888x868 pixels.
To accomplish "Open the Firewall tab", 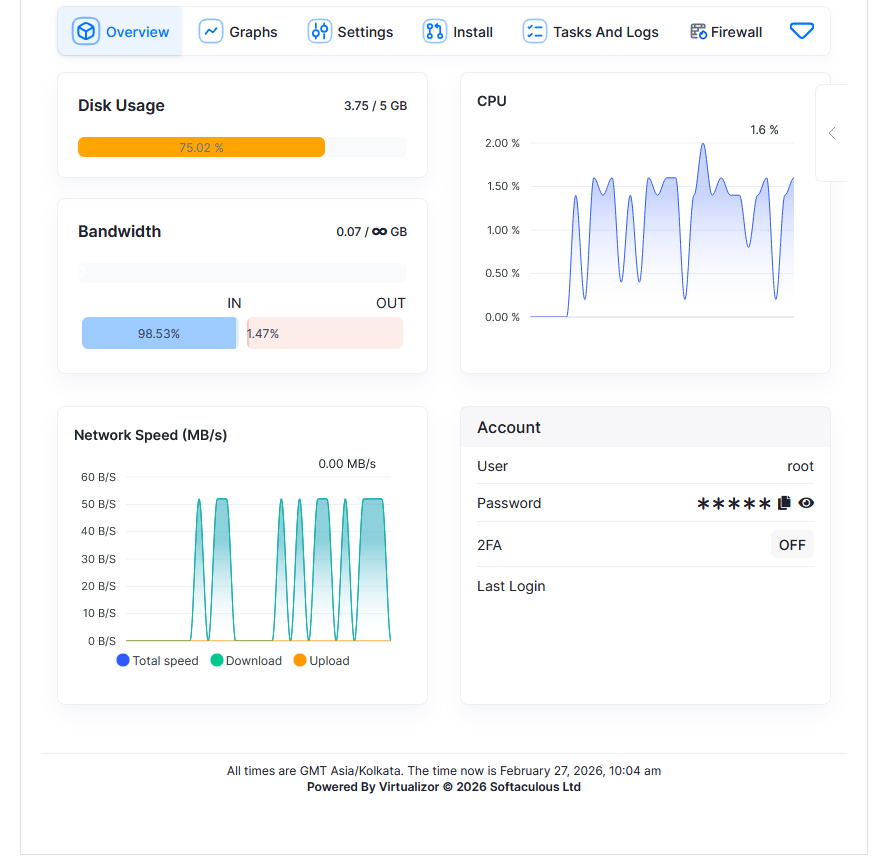I will click(736, 32).
